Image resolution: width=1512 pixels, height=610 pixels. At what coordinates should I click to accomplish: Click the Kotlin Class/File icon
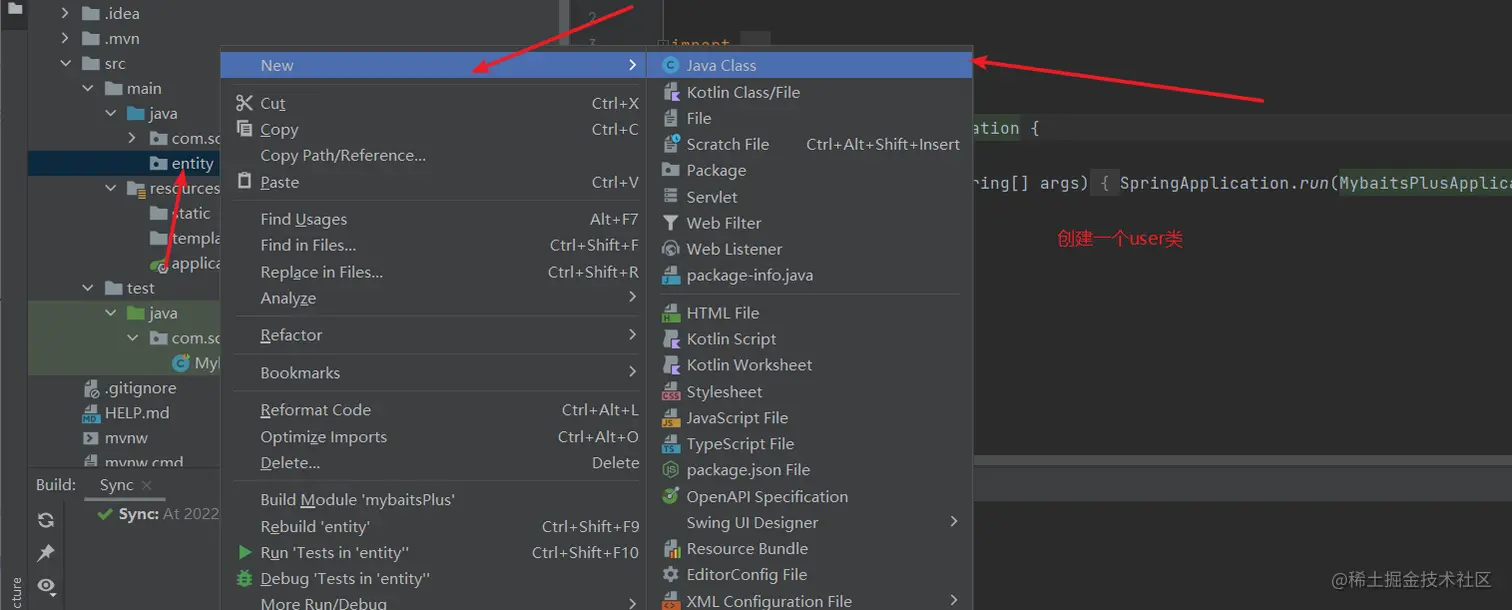[671, 92]
